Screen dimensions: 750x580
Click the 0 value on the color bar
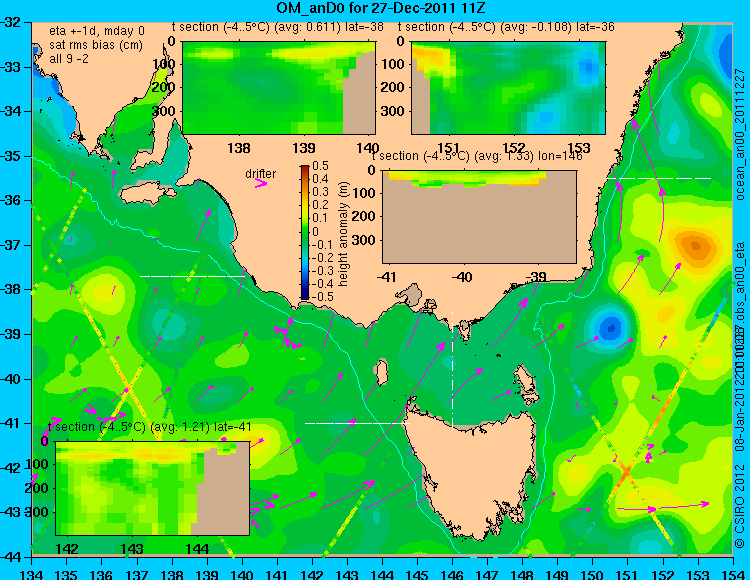tap(315, 231)
